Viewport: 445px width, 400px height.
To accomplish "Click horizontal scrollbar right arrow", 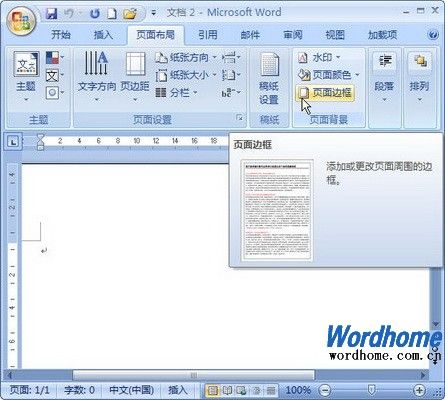I will 423,375.
